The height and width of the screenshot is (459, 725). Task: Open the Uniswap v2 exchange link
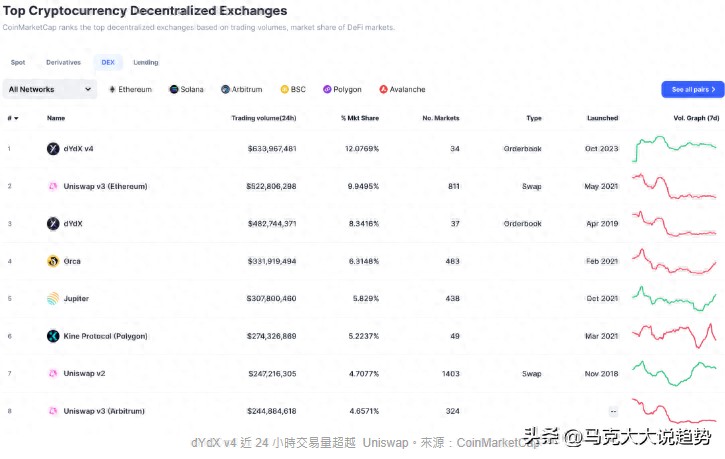[x=84, y=373]
